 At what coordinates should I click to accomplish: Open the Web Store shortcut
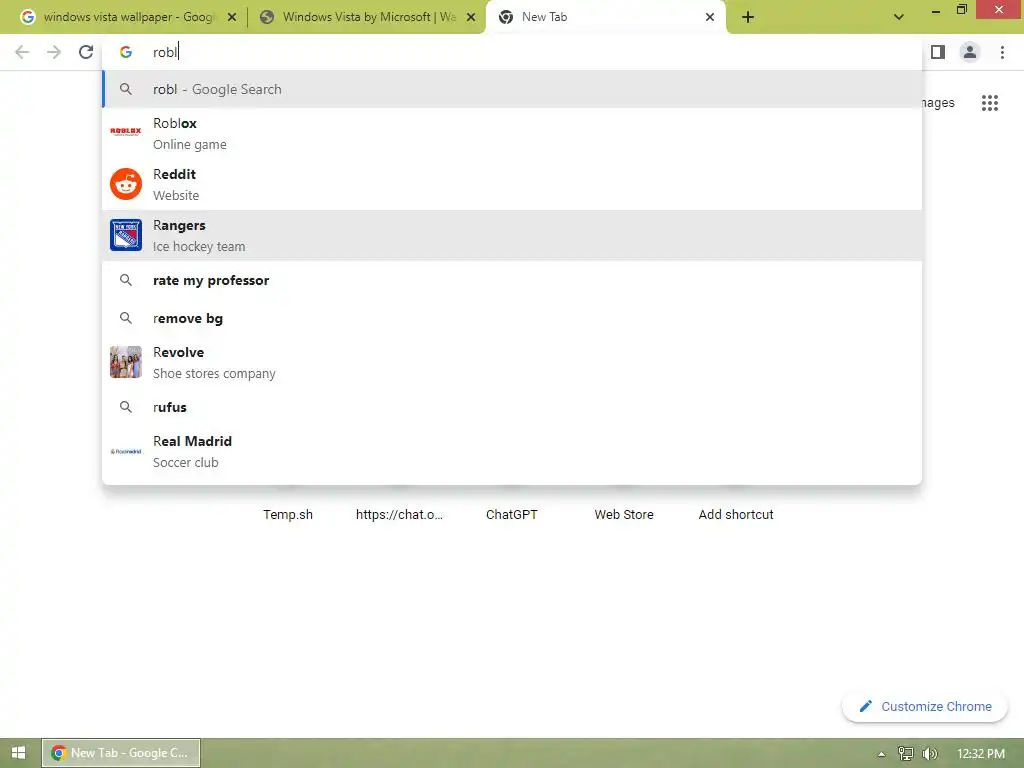coord(624,514)
